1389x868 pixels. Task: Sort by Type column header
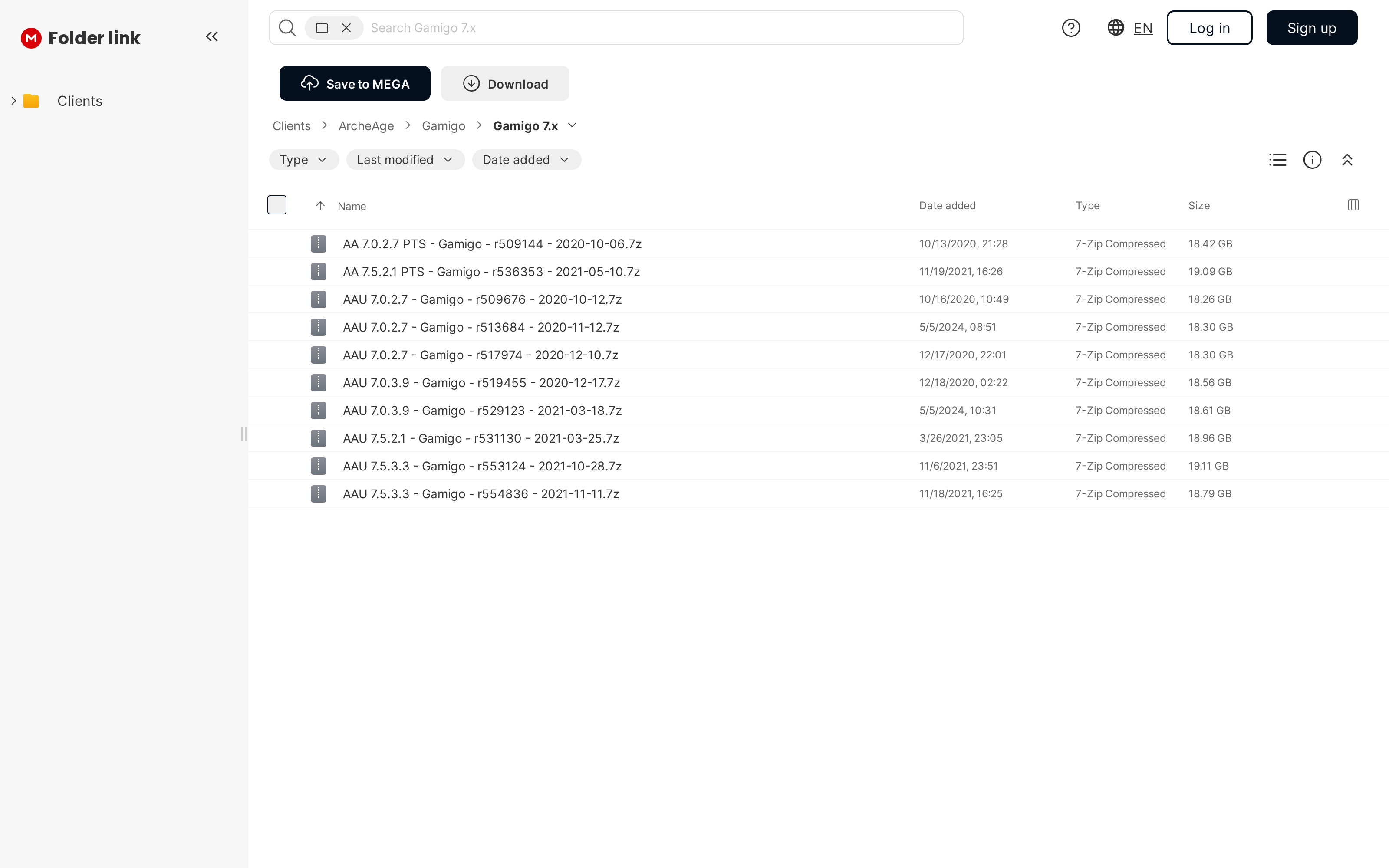click(x=1087, y=206)
